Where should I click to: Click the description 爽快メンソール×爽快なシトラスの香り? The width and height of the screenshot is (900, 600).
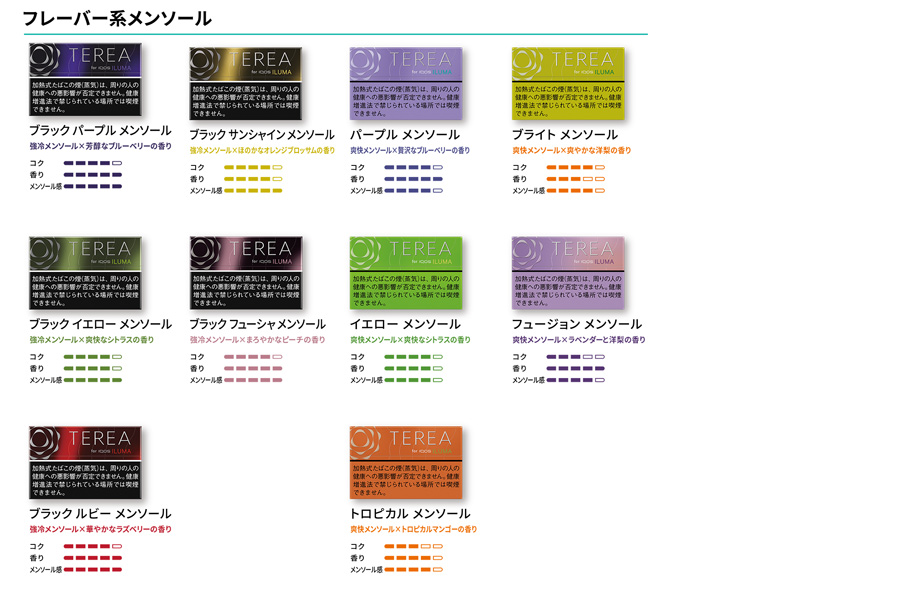pos(410,340)
